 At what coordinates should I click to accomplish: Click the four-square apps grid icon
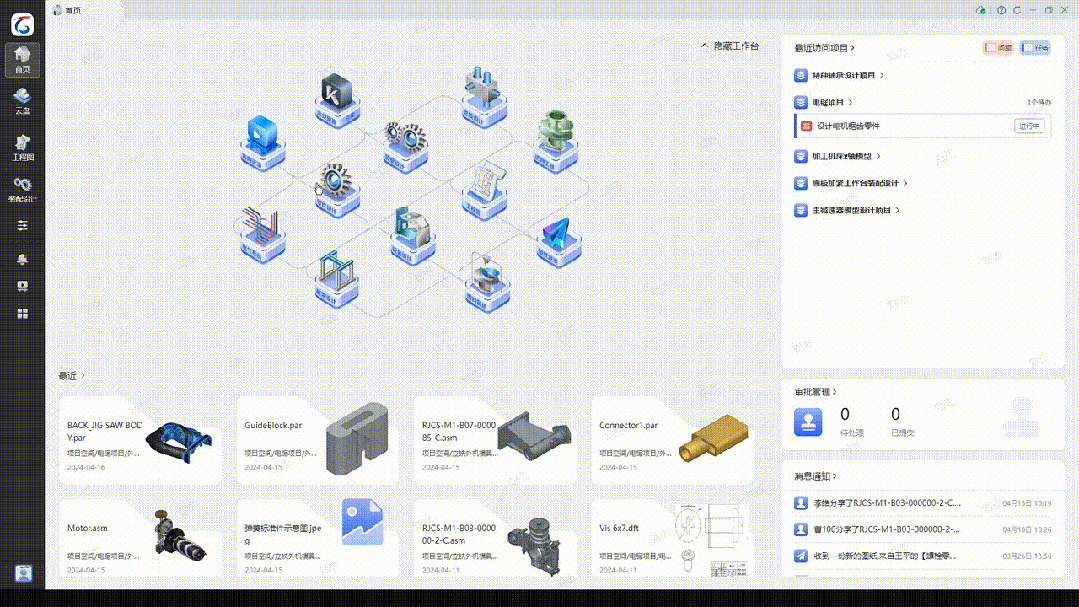click(23, 314)
